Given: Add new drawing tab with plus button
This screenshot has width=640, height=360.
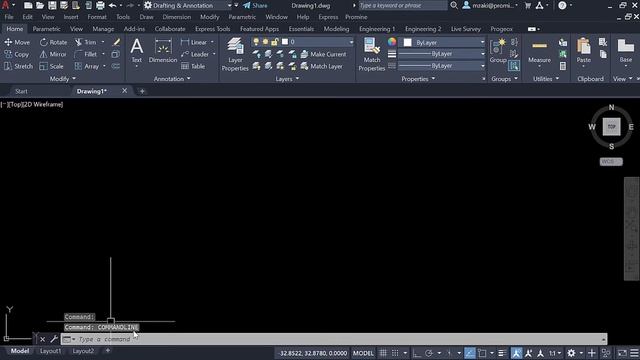Looking at the screenshot, I should [x=142, y=91].
